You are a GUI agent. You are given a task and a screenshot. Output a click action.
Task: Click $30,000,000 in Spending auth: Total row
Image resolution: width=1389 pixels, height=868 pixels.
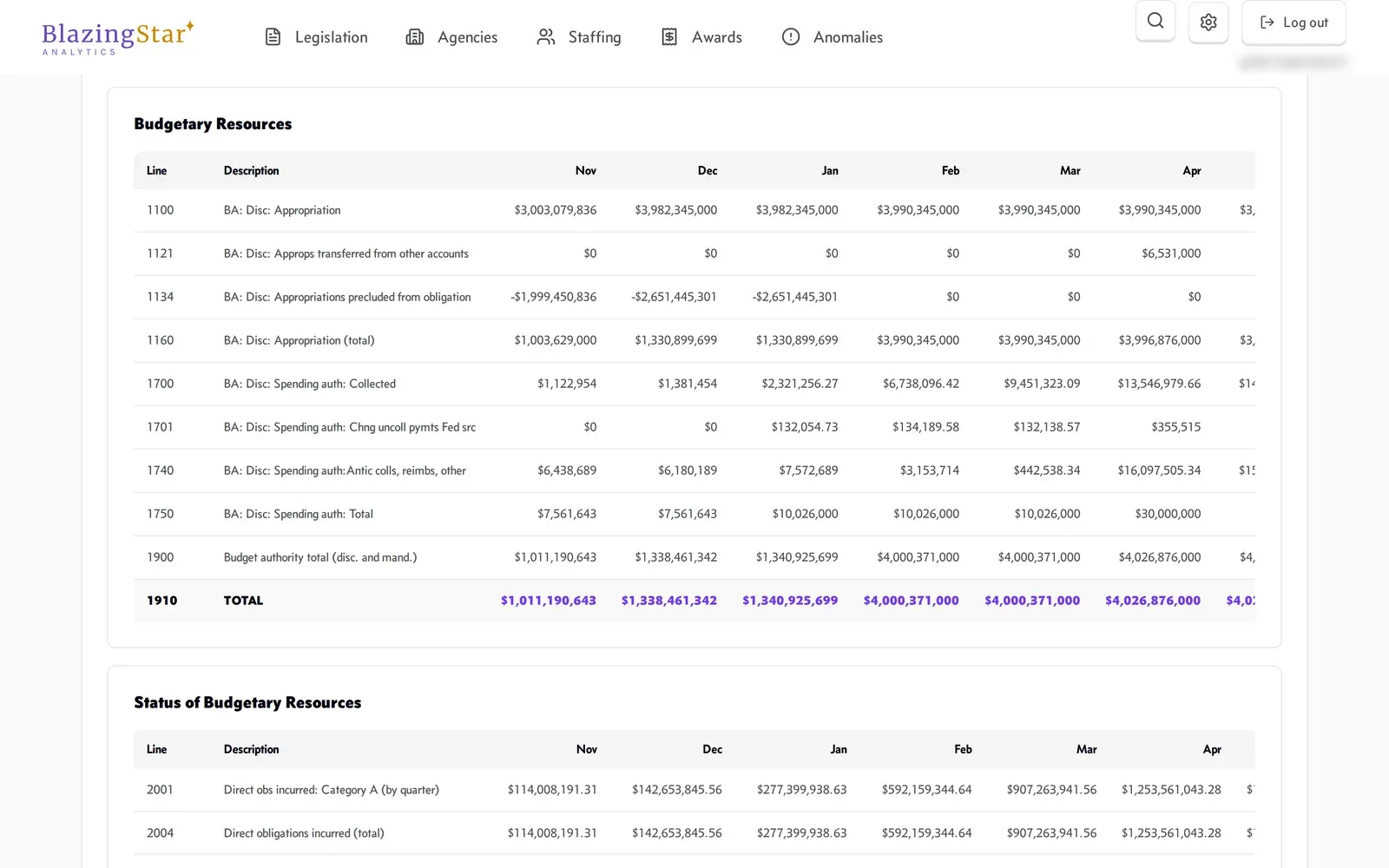coord(1168,514)
